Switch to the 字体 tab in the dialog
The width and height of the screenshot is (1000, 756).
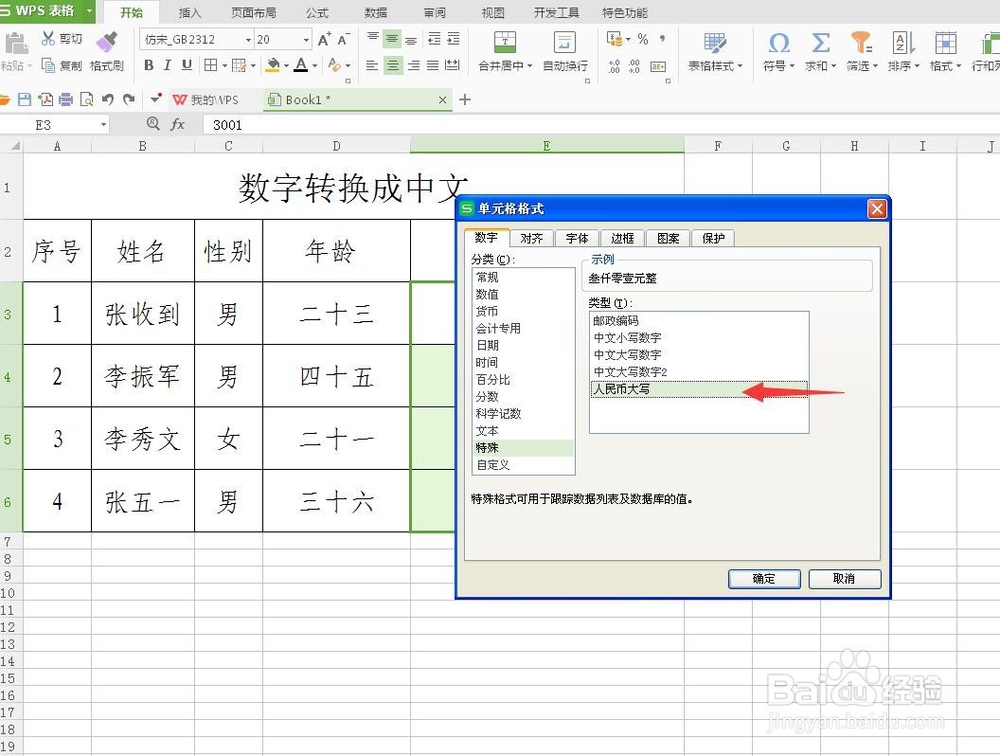coord(577,238)
